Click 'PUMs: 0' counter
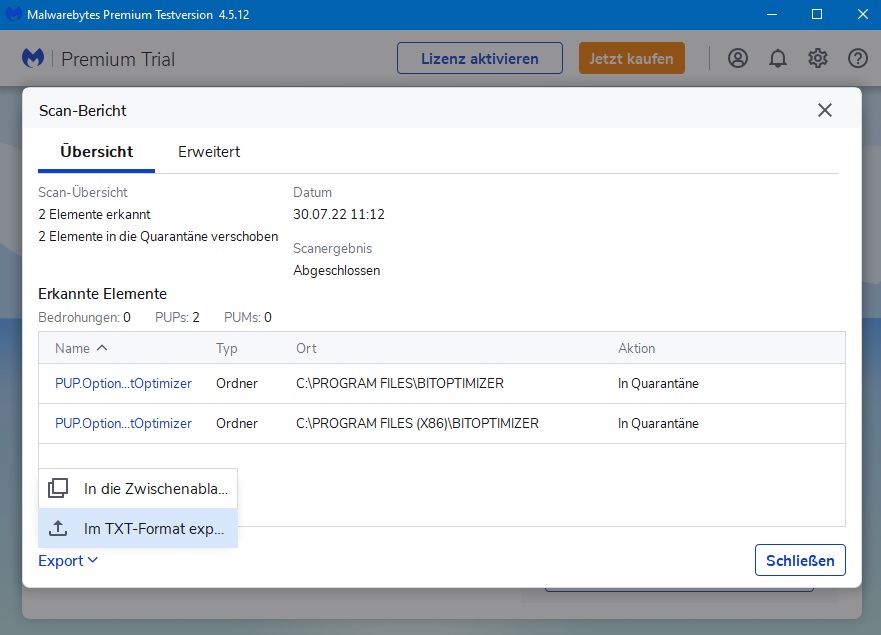 [x=248, y=318]
